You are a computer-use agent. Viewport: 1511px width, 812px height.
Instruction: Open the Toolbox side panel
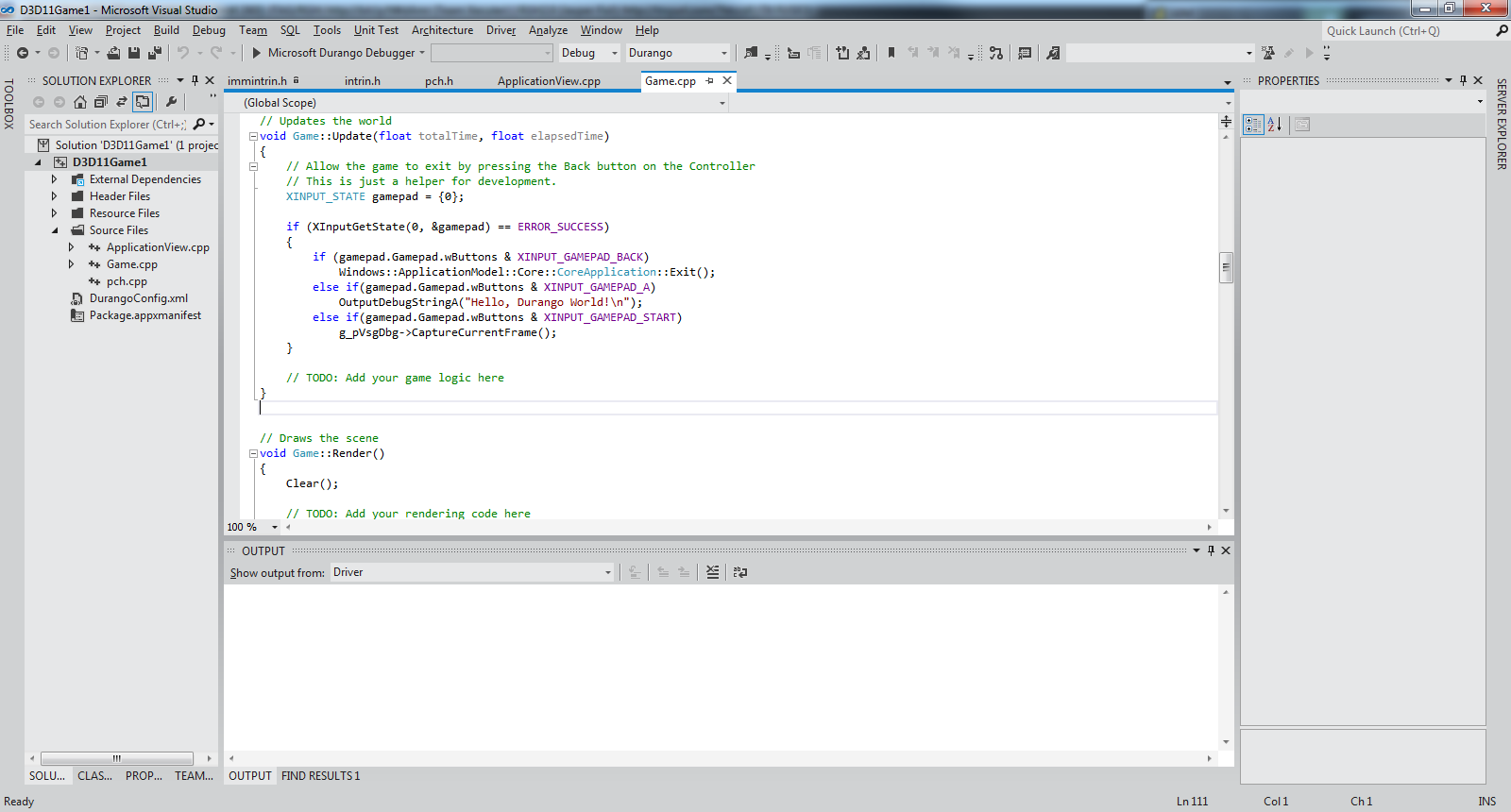click(8, 104)
